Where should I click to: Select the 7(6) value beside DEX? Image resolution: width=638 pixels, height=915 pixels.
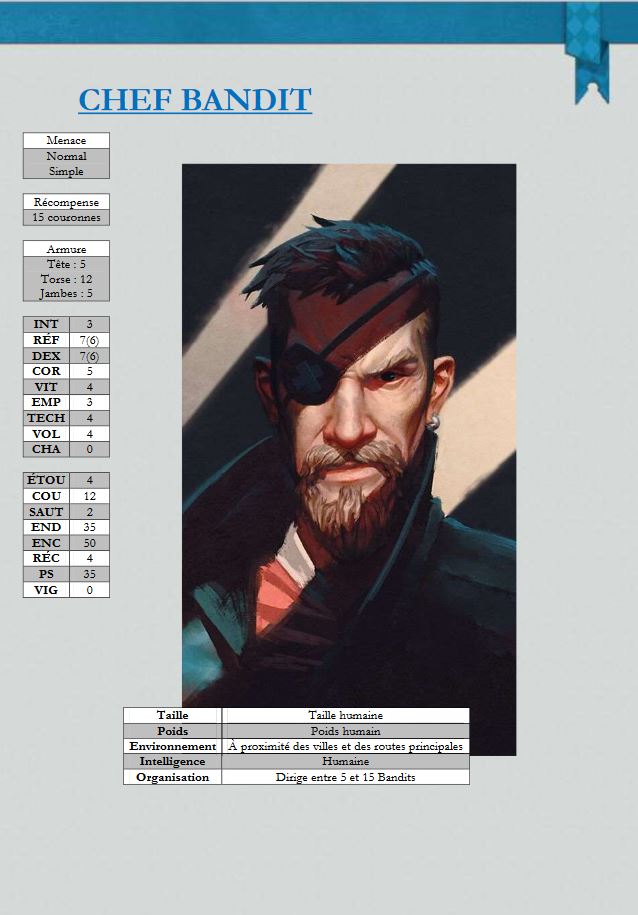pyautogui.click(x=89, y=355)
